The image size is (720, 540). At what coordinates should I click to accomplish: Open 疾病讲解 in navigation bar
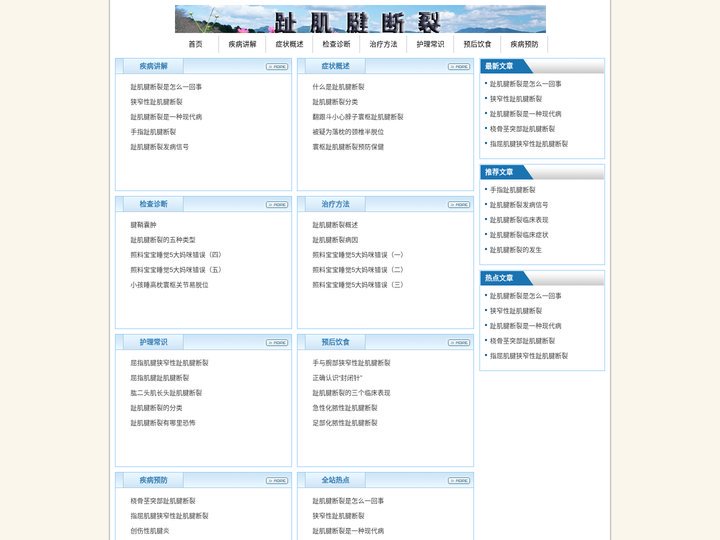coord(242,44)
